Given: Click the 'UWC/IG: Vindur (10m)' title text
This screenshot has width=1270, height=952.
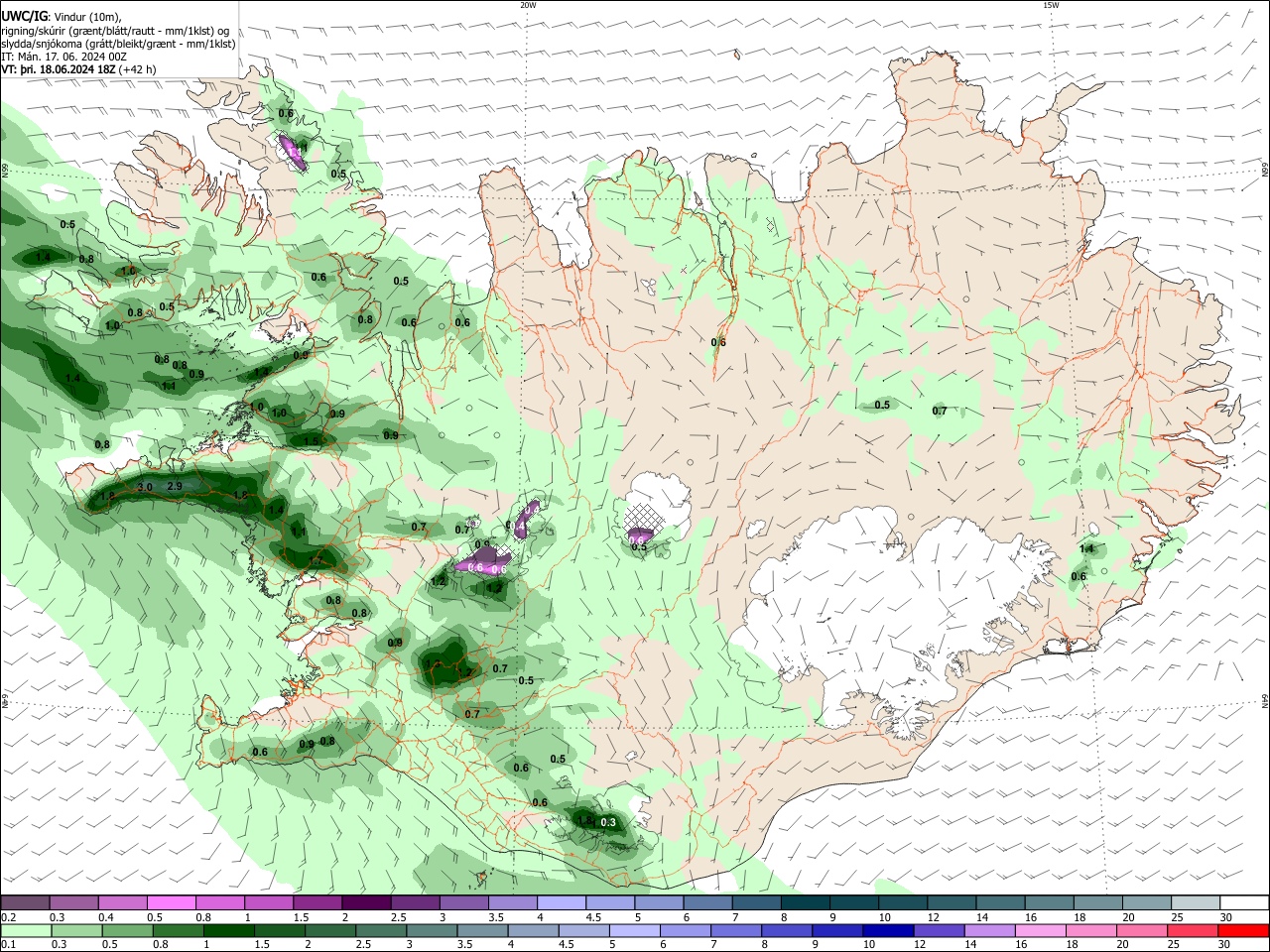Looking at the screenshot, I should point(61,17).
